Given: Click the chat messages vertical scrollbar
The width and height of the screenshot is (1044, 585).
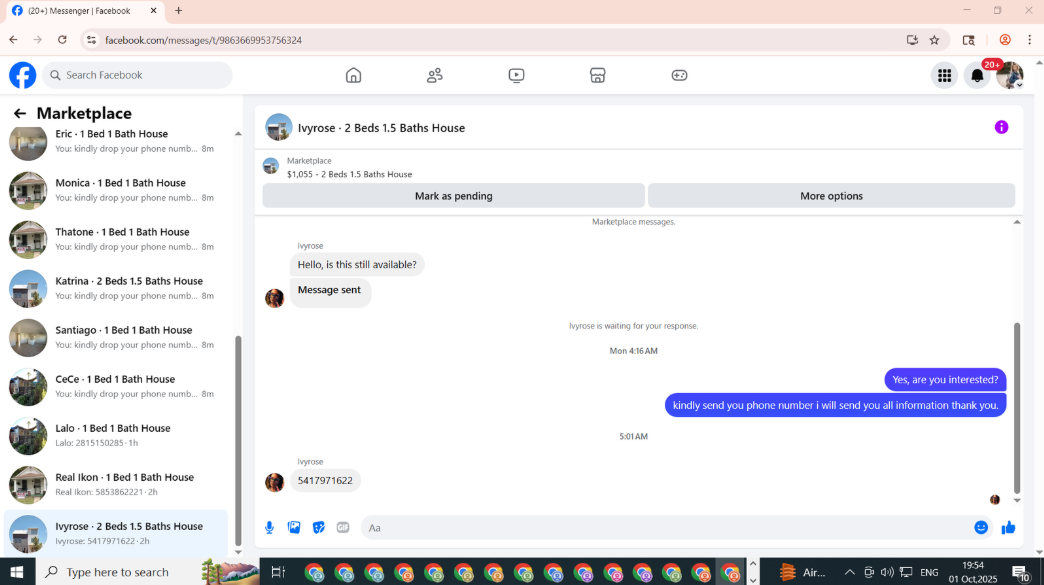Looking at the screenshot, I should point(1017,408).
